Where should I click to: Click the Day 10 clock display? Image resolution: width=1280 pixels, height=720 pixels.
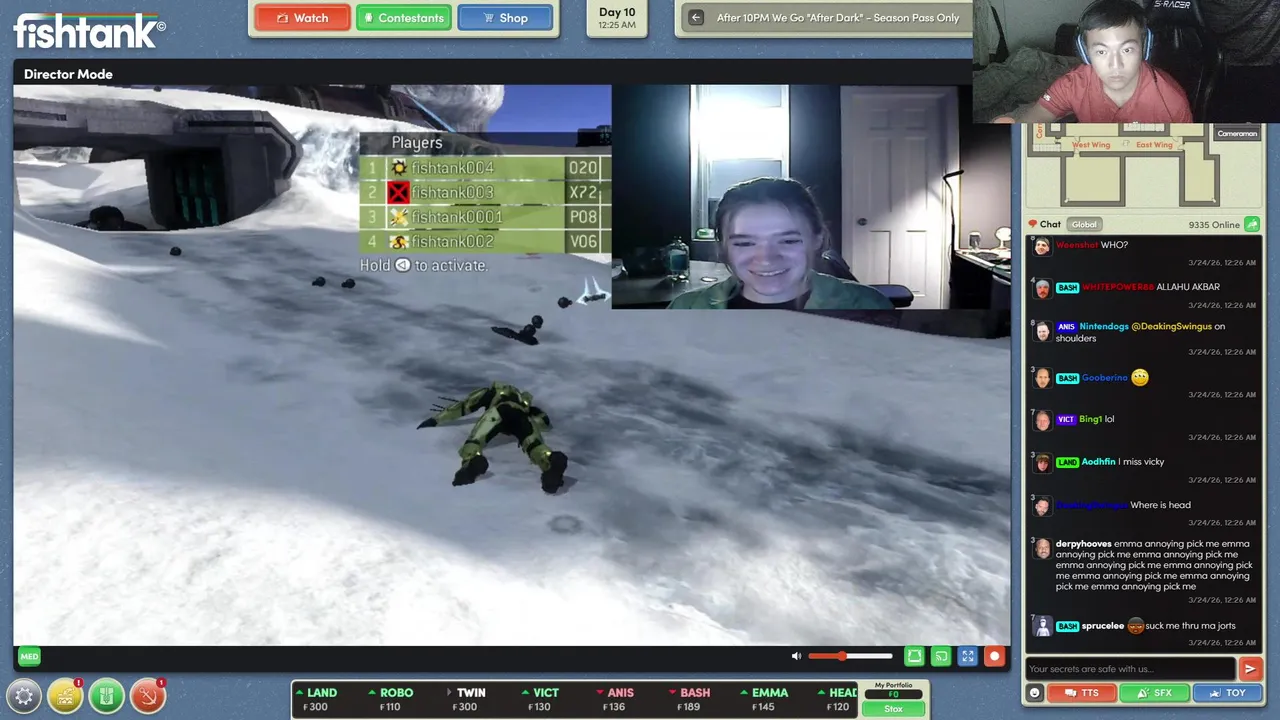pos(617,18)
